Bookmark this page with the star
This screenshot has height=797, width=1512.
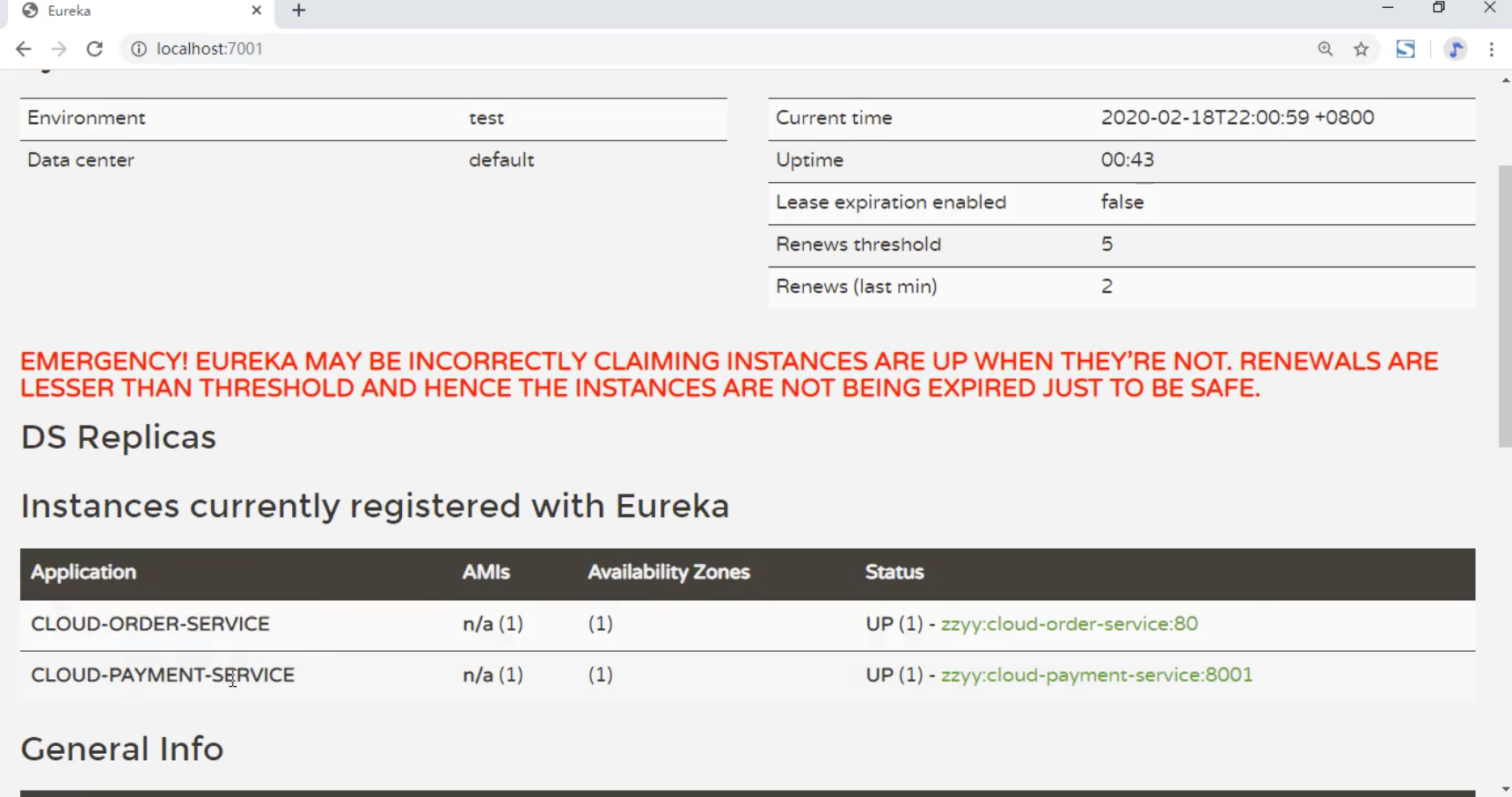click(x=1362, y=49)
